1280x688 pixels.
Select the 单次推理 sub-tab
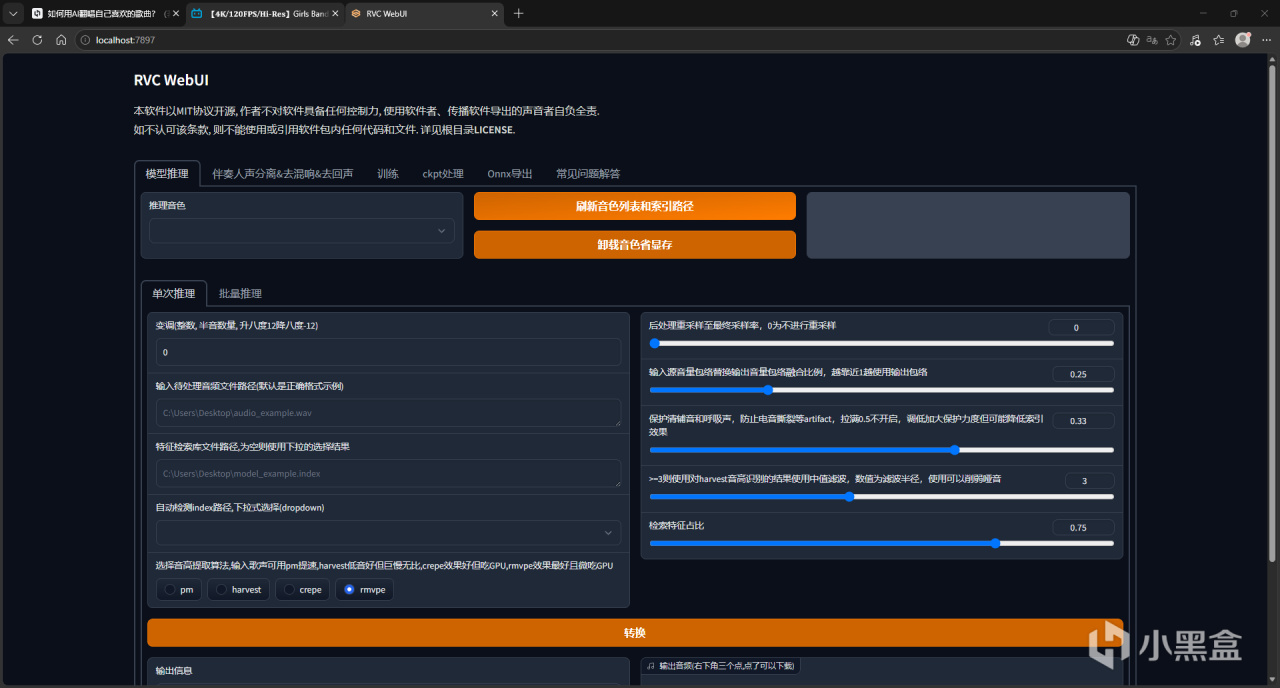pyautogui.click(x=174, y=293)
